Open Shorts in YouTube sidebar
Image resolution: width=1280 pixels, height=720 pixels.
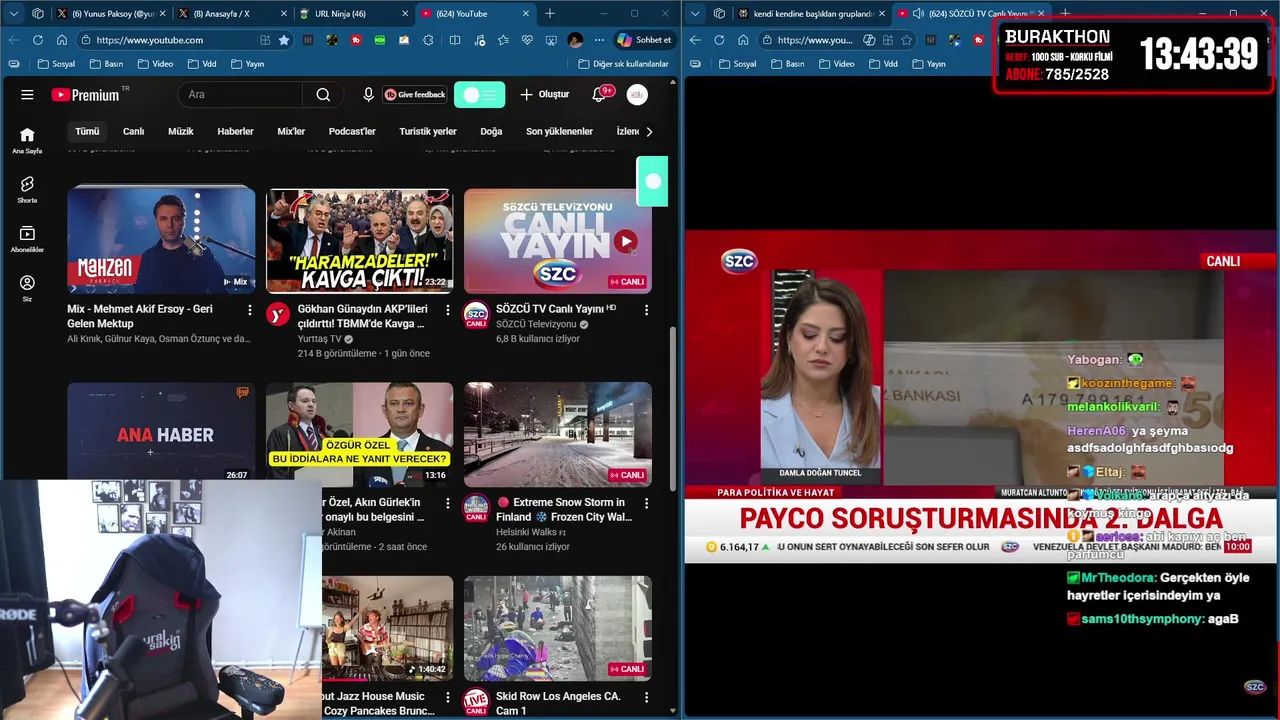(x=27, y=190)
